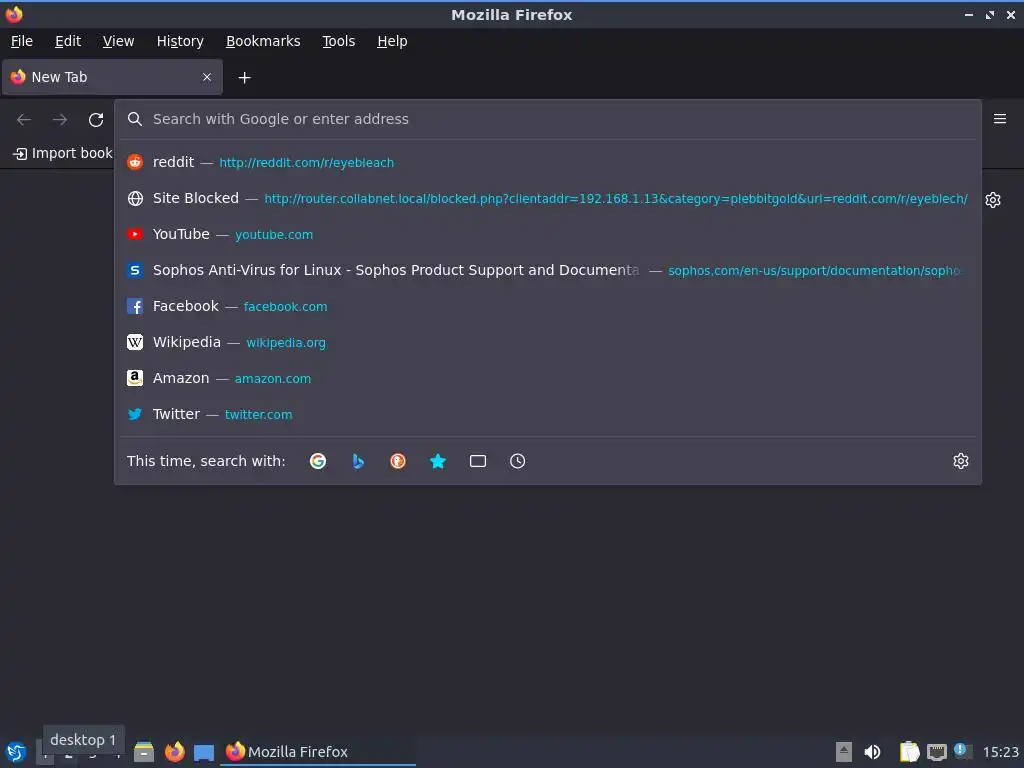
Task: Show hidden tray icons with arrow
Action: click(x=844, y=752)
